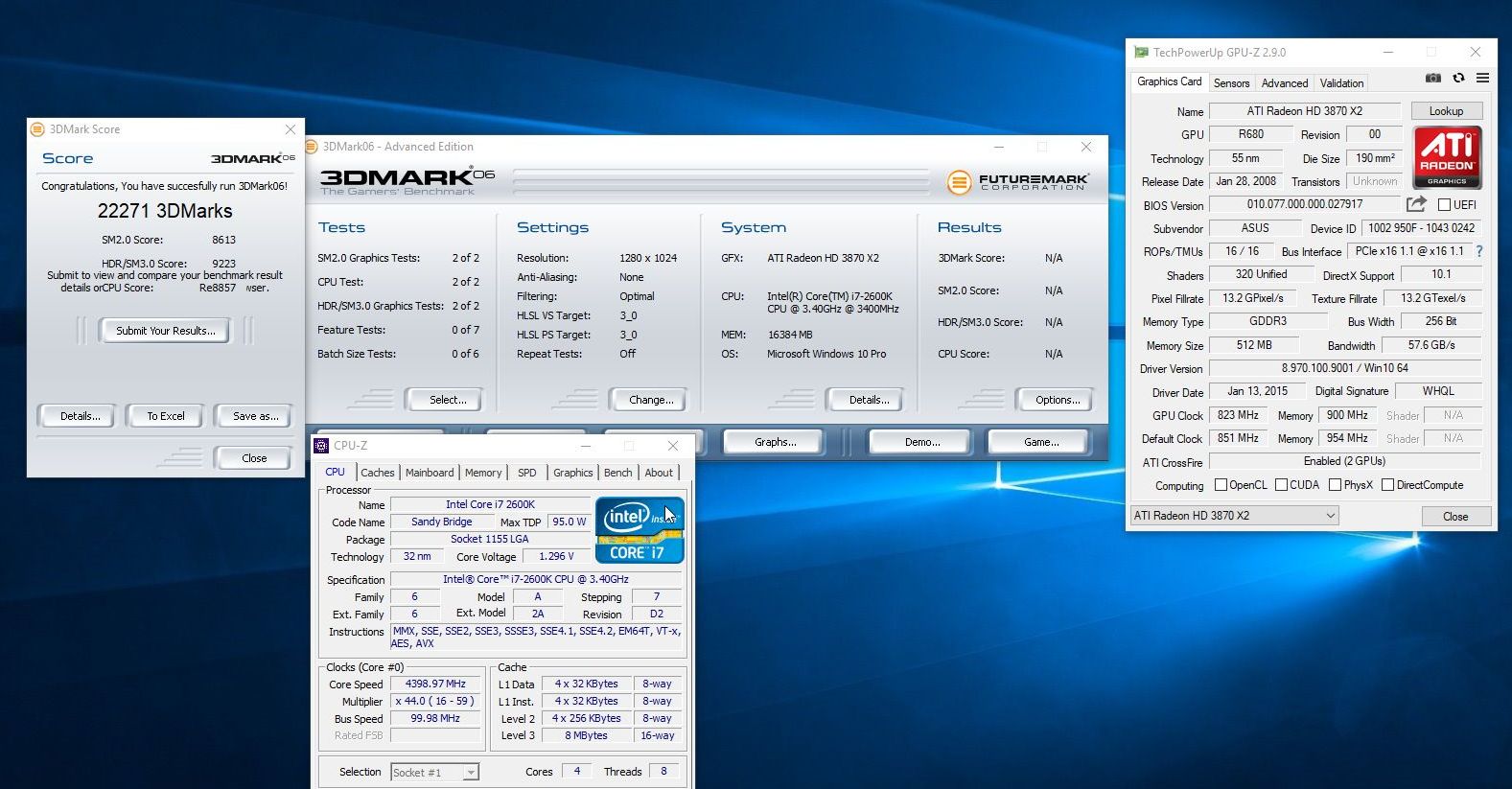Open the Mainboard tab in CPU-Z
Viewport: 1512px width, 789px height.
point(430,473)
